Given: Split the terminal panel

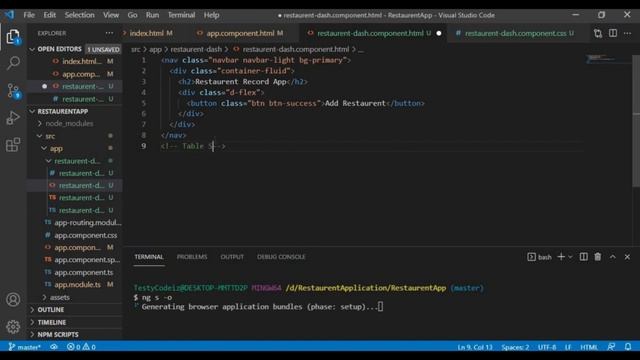Looking at the screenshot, I should [584, 257].
